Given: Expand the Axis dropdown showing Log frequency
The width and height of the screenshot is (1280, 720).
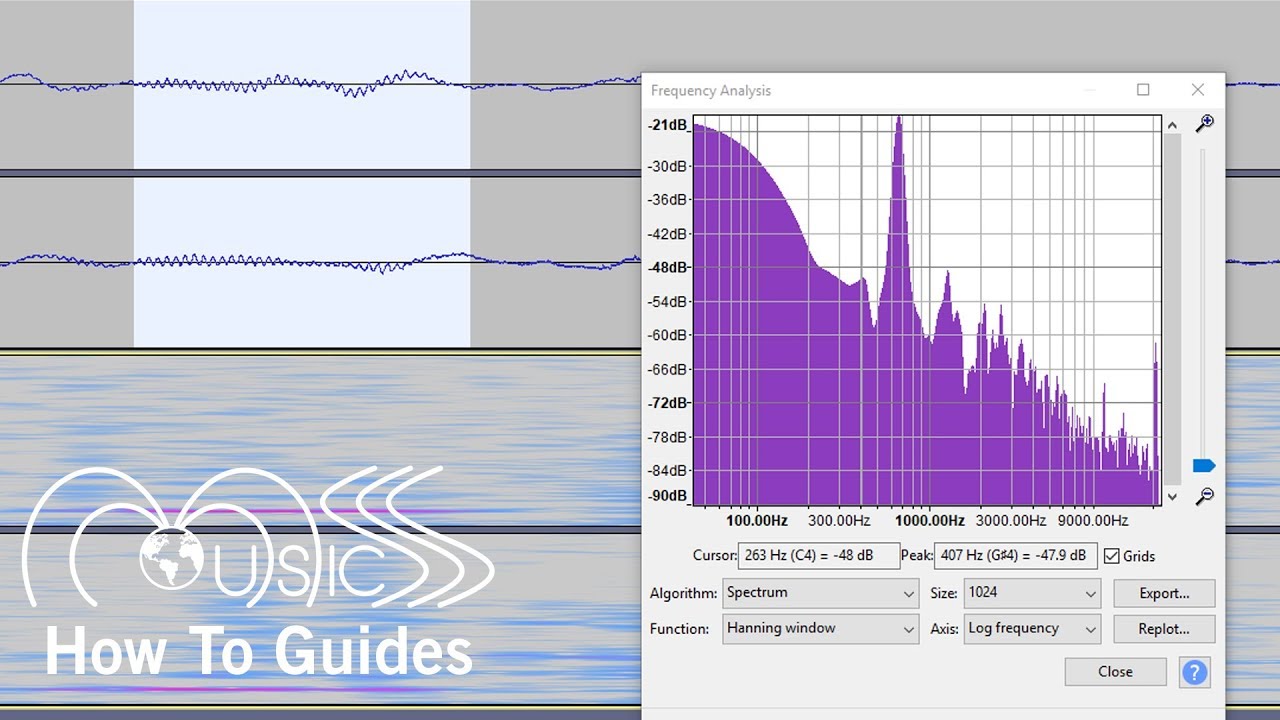Looking at the screenshot, I should coord(1032,629).
